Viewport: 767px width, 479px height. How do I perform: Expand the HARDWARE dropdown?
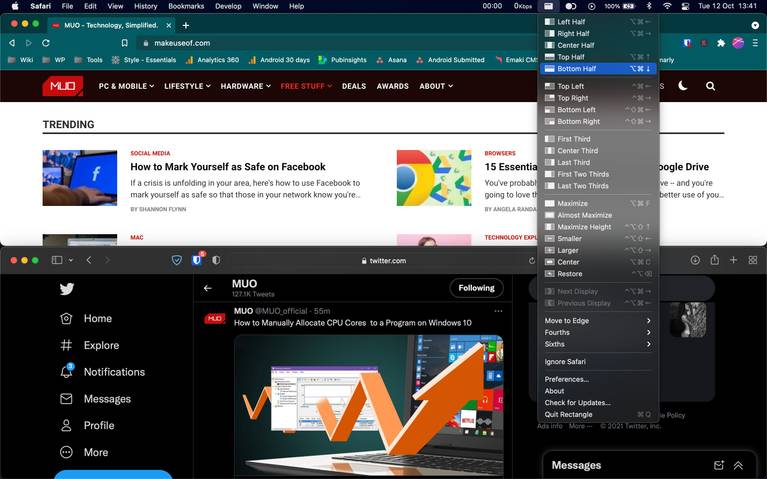tap(246, 86)
